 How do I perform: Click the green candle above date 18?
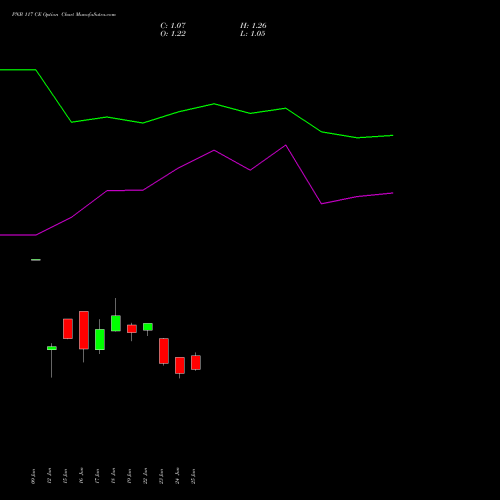point(116,323)
